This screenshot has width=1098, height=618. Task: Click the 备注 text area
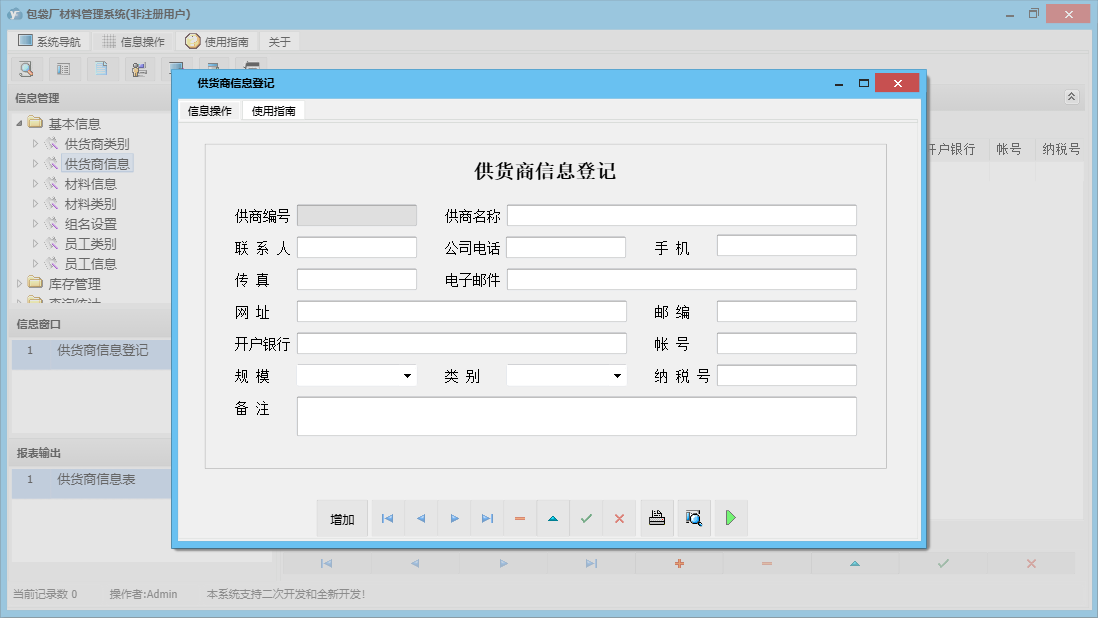tap(576, 416)
